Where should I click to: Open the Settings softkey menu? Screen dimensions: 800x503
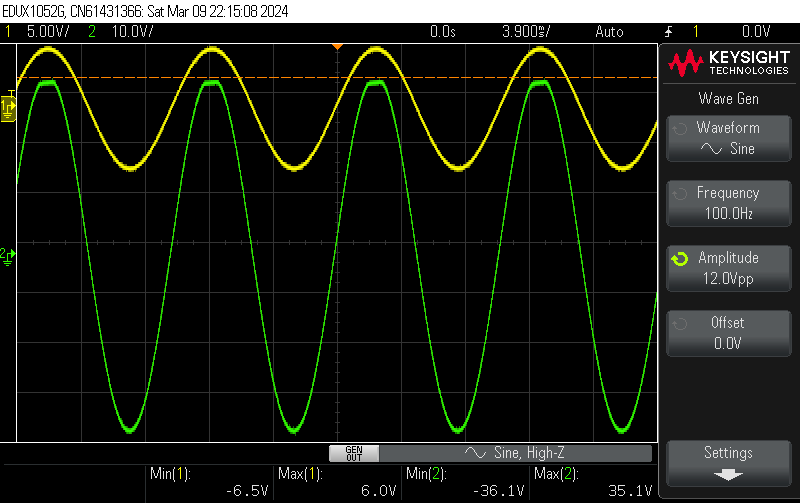click(729, 464)
